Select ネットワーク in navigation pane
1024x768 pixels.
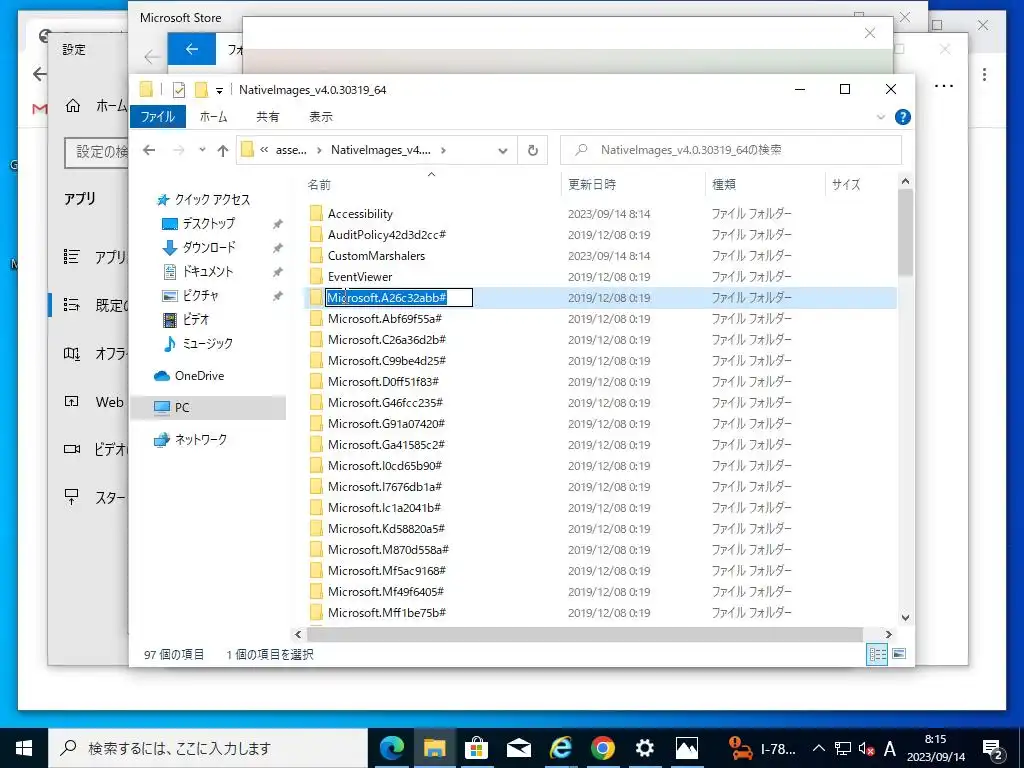pos(200,440)
